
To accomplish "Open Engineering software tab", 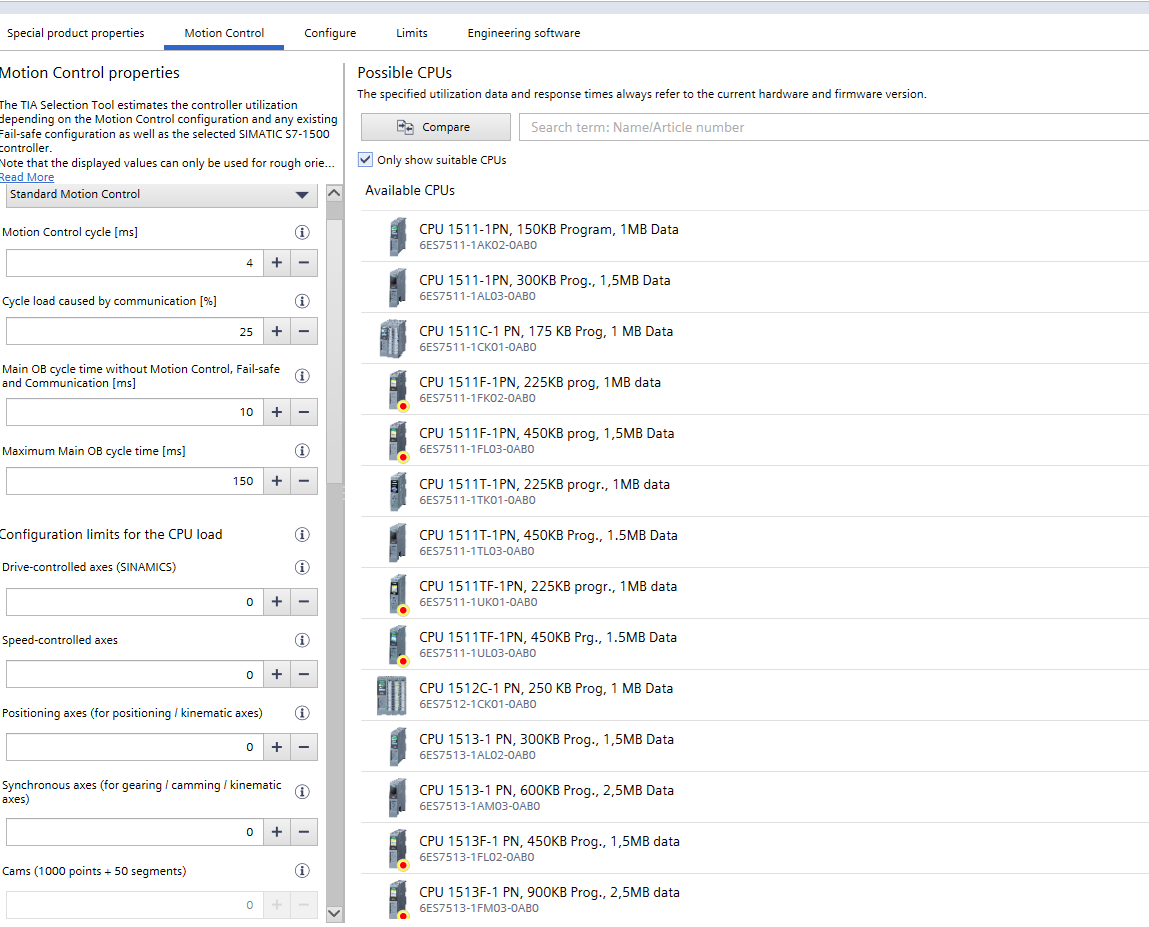I will click(523, 33).
